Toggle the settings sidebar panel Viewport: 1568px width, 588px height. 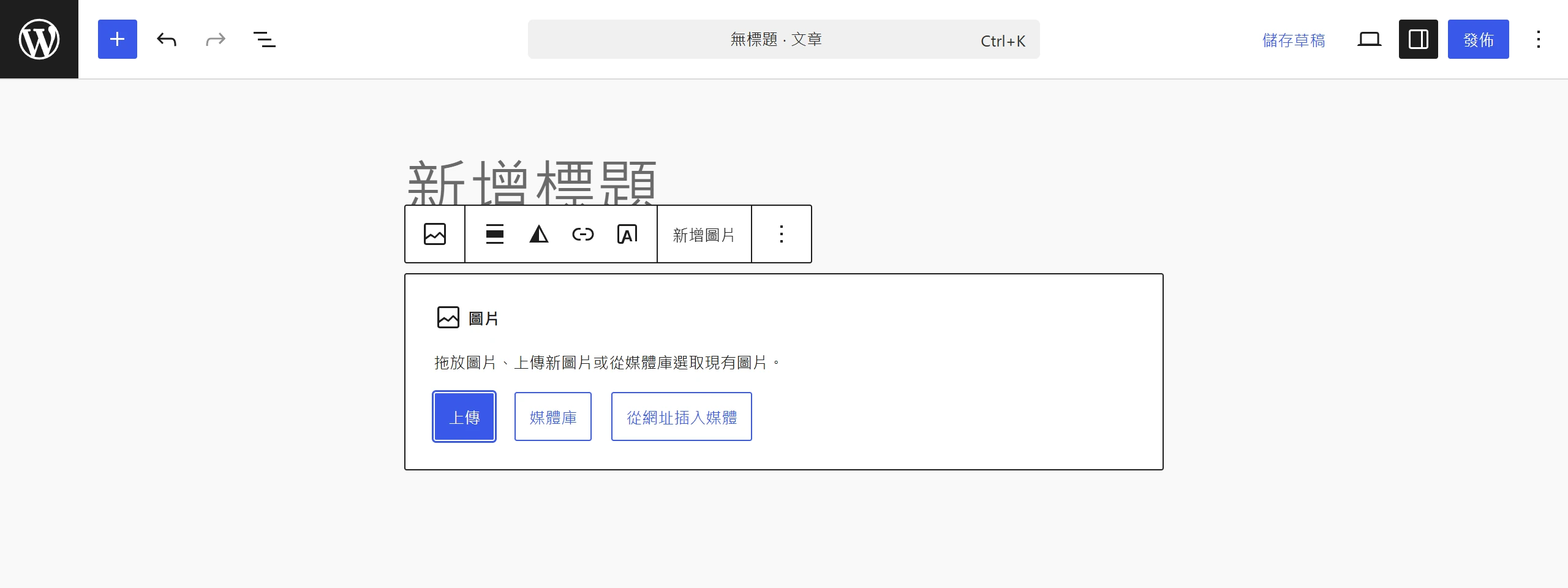[1419, 39]
